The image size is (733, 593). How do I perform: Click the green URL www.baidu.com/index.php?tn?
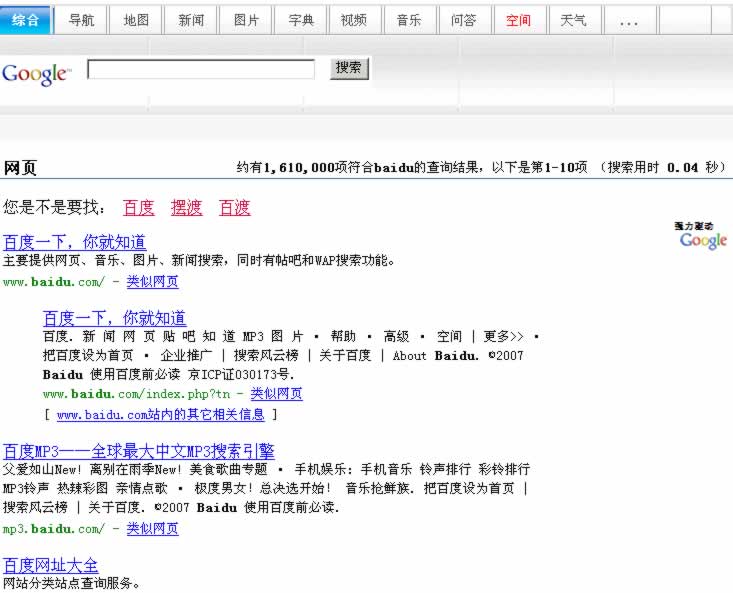(137, 394)
